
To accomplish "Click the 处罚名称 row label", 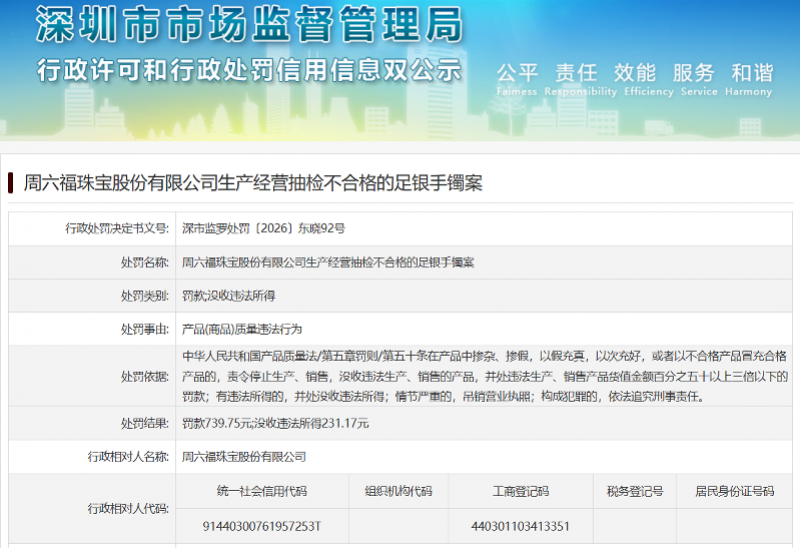I will [x=144, y=262].
